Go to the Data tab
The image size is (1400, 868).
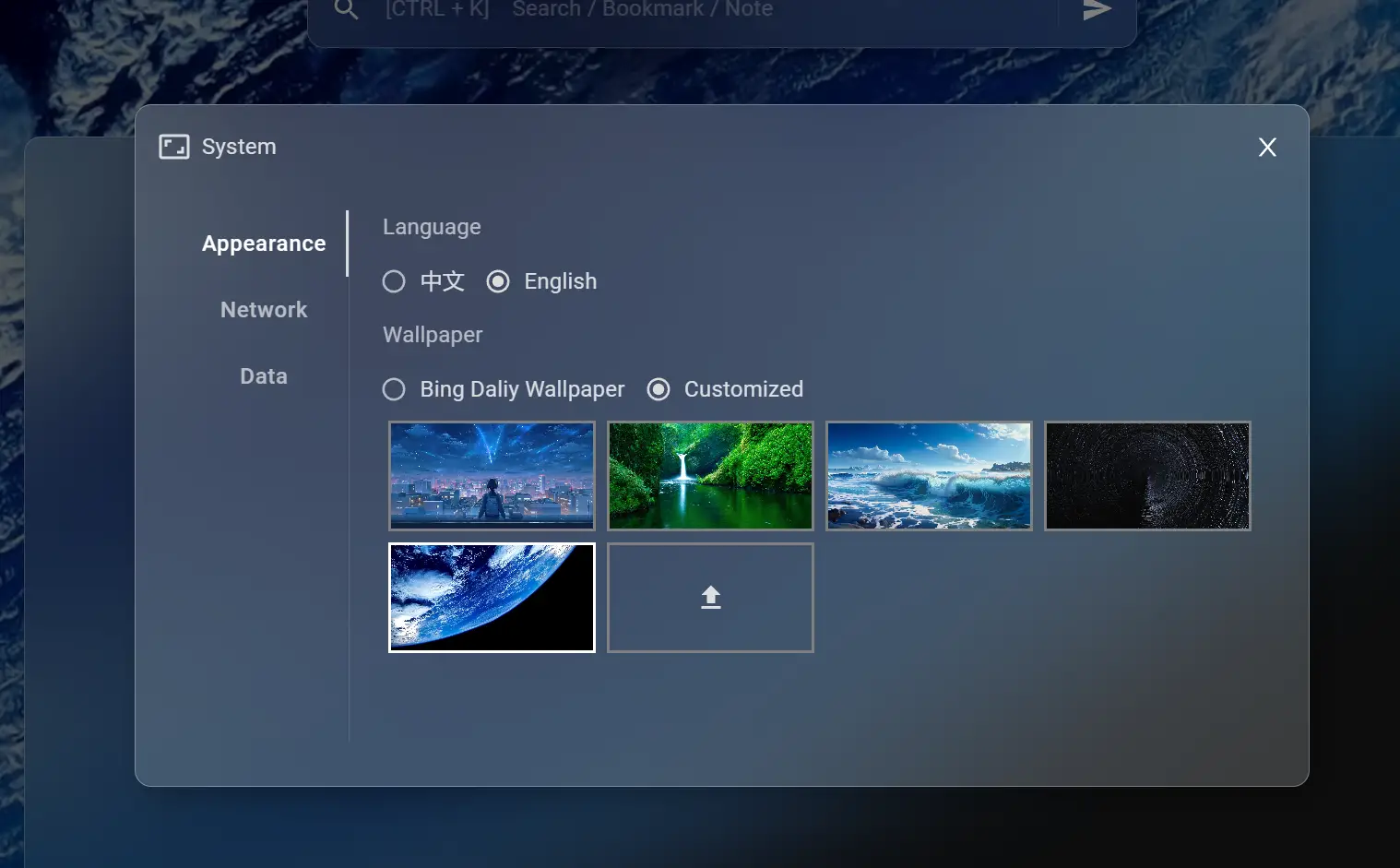[x=264, y=376]
